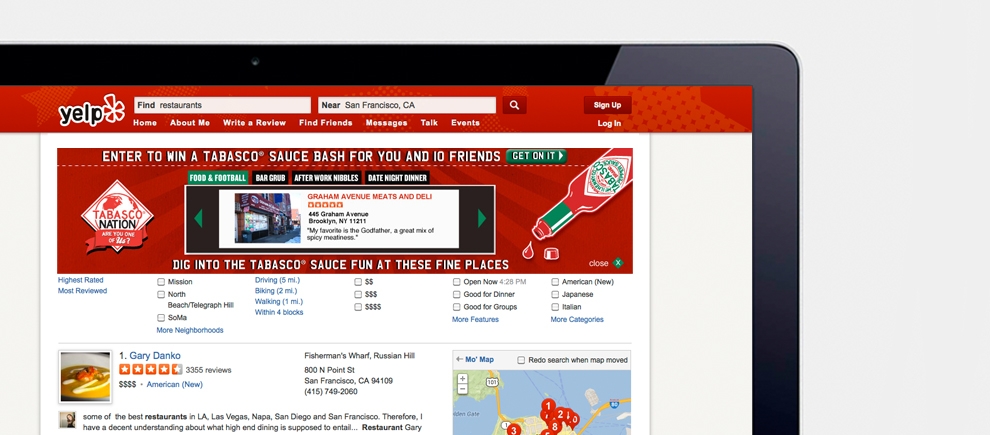
Task: Click the Yelp logo
Action: [x=92, y=111]
